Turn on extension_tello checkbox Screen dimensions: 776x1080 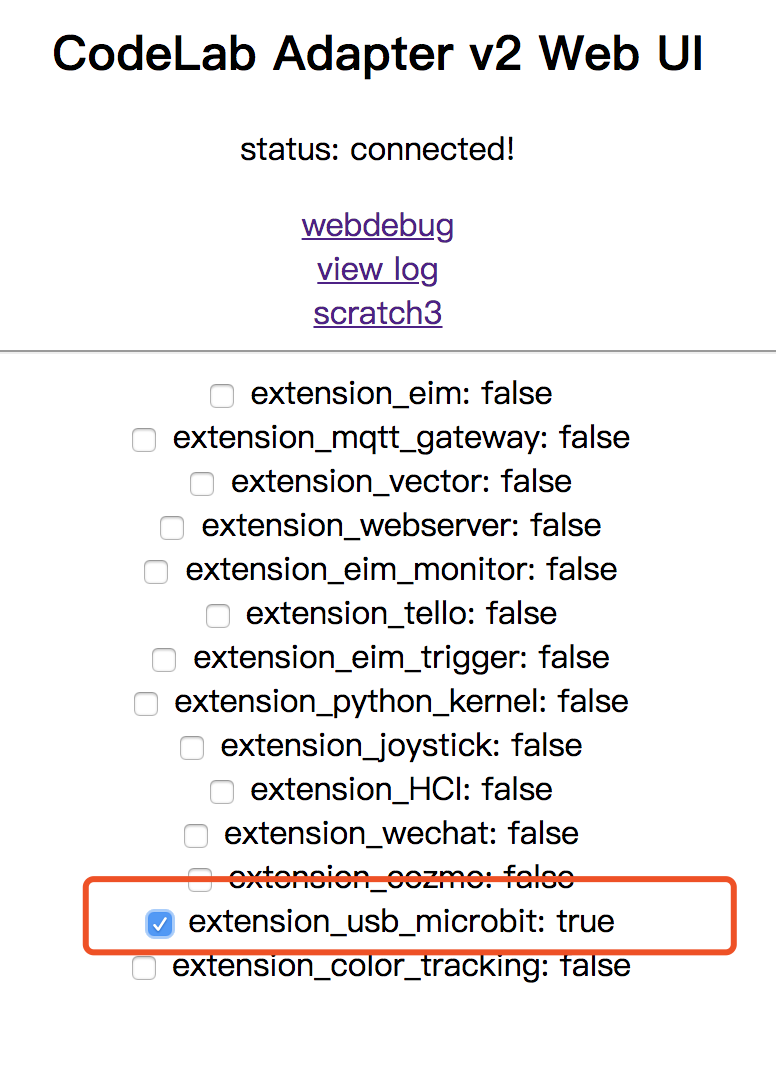pos(217,616)
